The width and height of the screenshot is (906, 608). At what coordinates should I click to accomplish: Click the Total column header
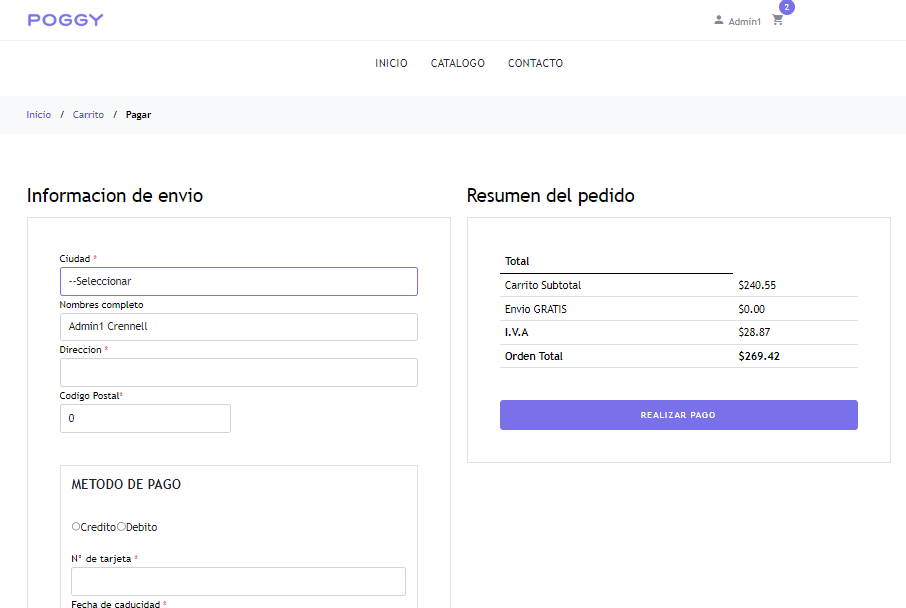pyautogui.click(x=517, y=261)
